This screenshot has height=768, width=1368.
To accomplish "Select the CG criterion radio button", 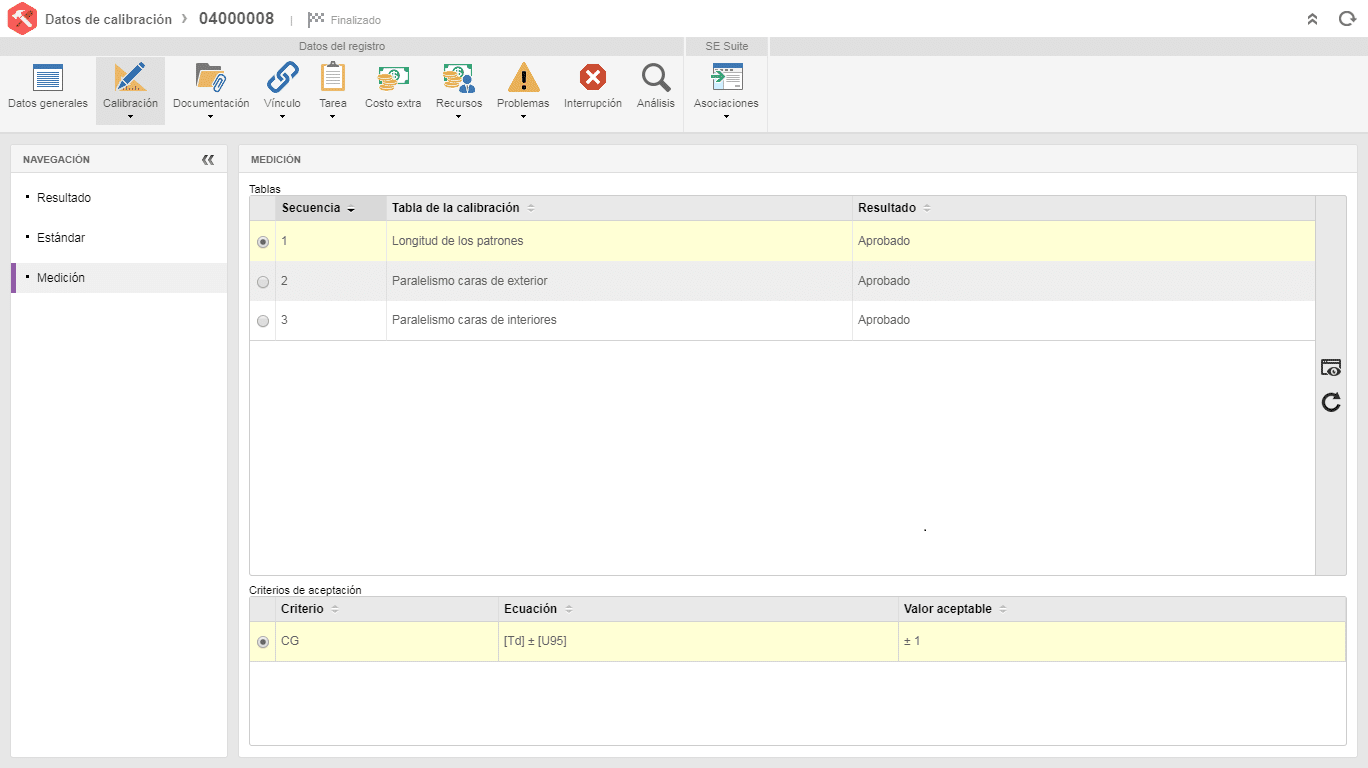I will click(x=263, y=642).
